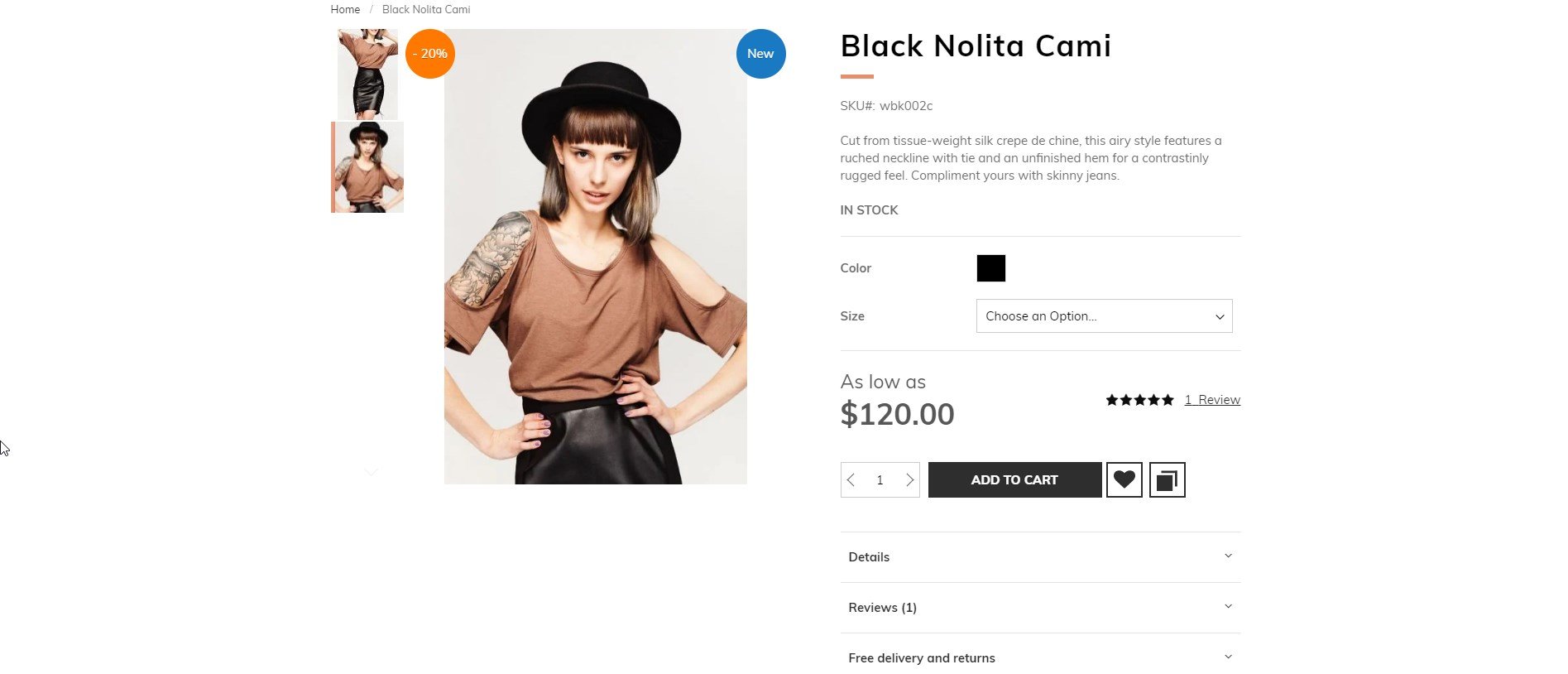Viewport: 1568px width, 674px height.
Task: Increase quantity with right arrow
Action: pyautogui.click(x=909, y=480)
